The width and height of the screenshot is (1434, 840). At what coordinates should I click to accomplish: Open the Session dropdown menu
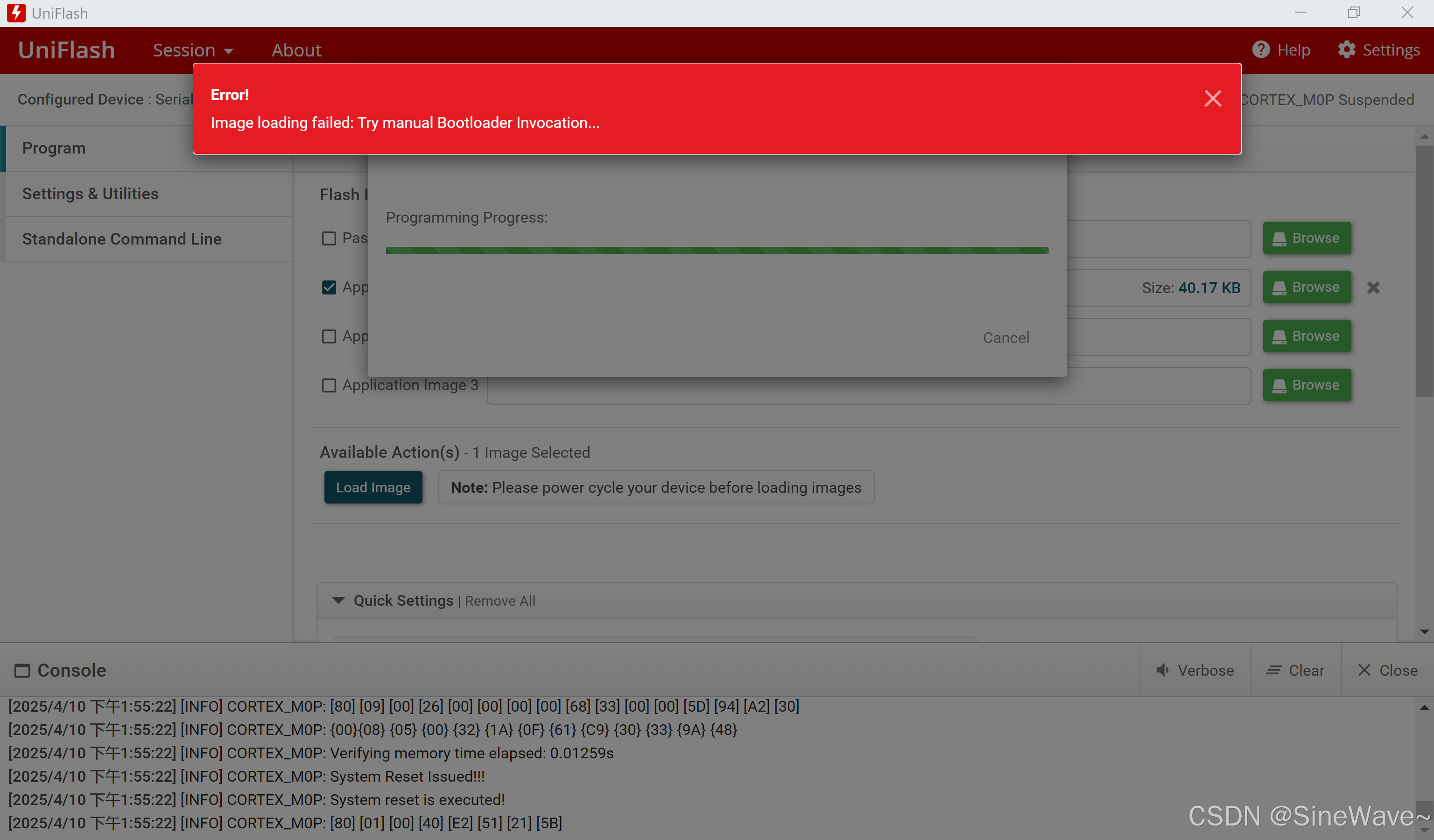pyautogui.click(x=193, y=50)
